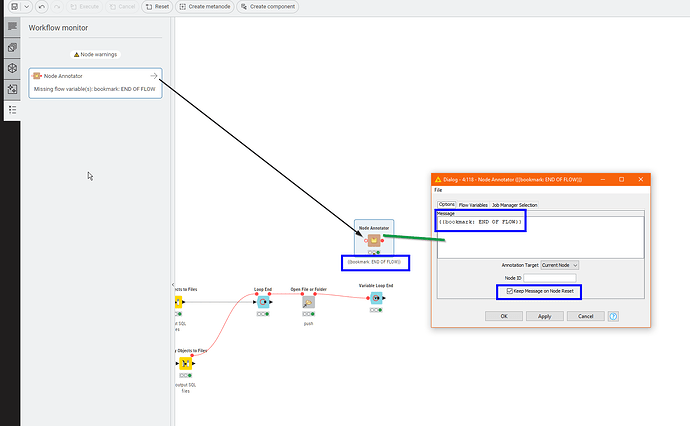Click the Execute toolbar button
690x426 pixels.
(x=84, y=7)
